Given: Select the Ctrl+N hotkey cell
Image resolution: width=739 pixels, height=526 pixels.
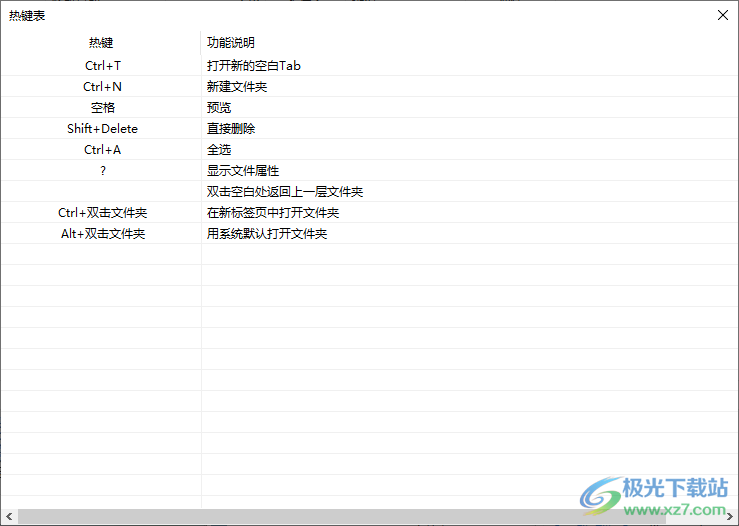Looking at the screenshot, I should click(102, 87).
